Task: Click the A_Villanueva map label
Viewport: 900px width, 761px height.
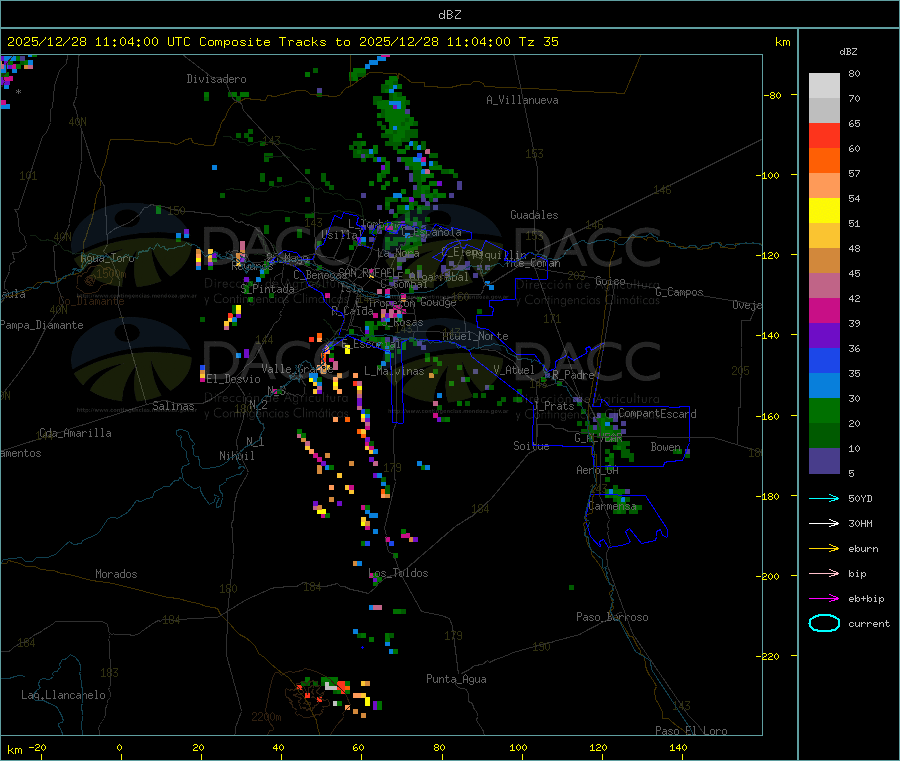Action: coord(522,100)
